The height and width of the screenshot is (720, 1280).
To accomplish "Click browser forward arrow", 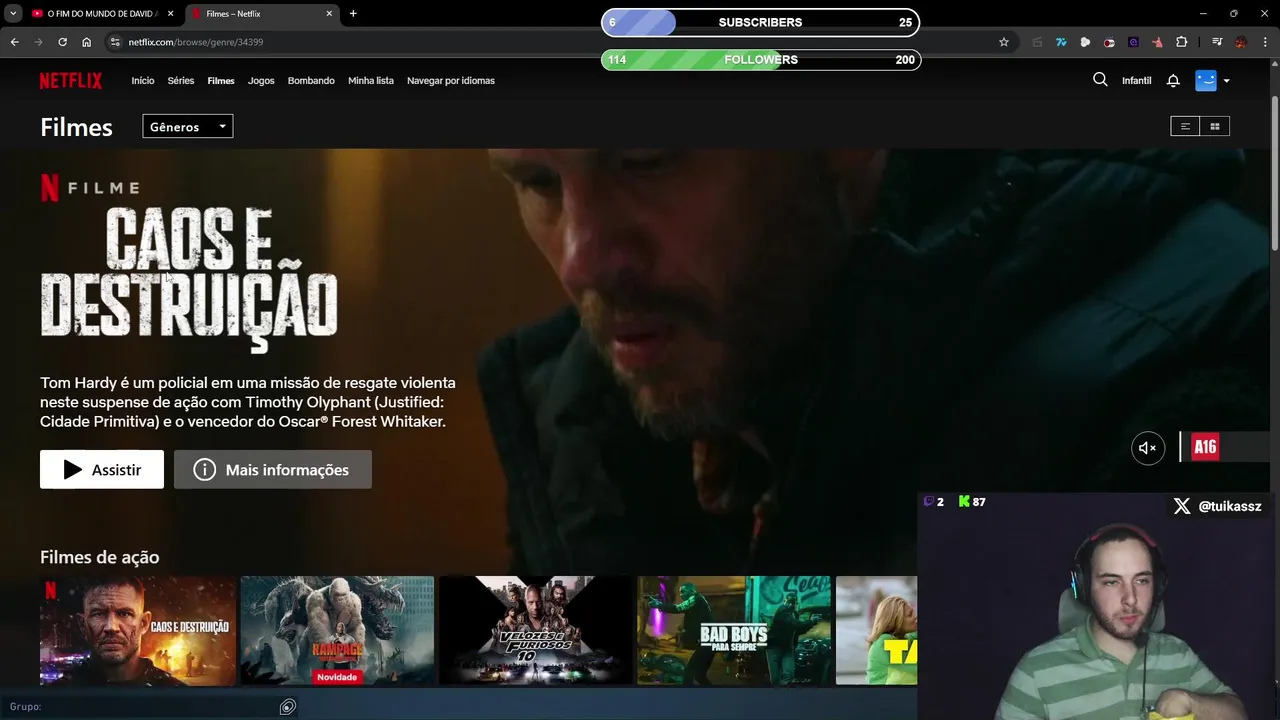I will [x=38, y=42].
